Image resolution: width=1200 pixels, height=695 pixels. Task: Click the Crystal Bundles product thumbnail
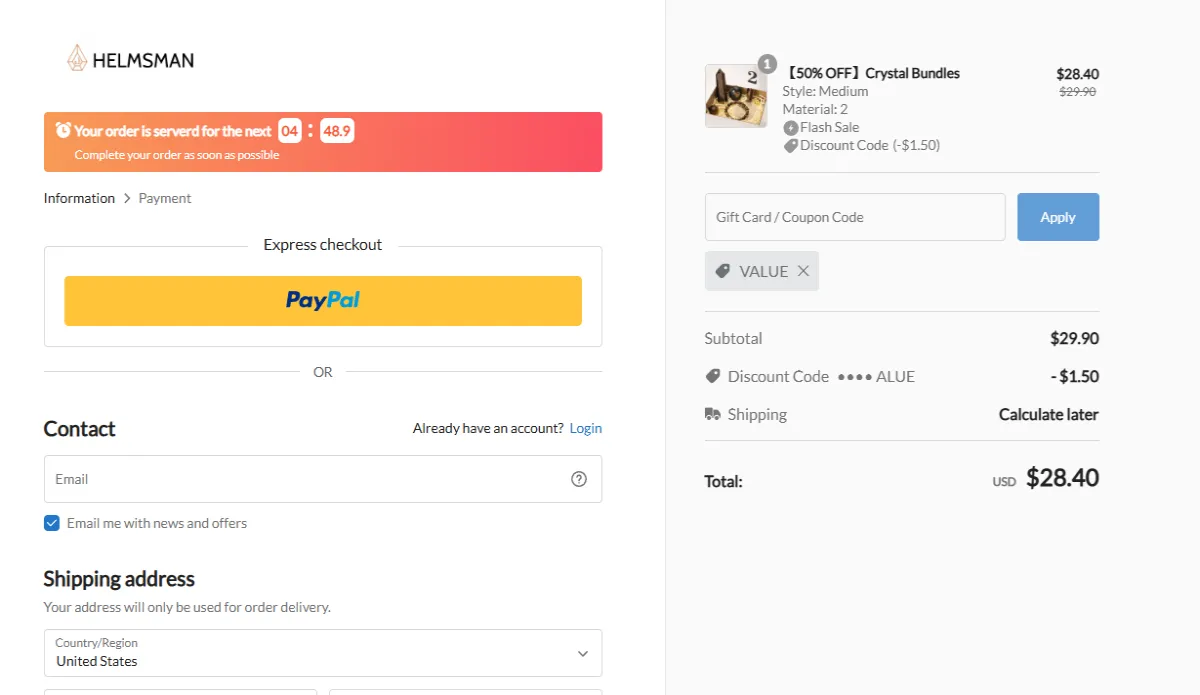[x=736, y=96]
